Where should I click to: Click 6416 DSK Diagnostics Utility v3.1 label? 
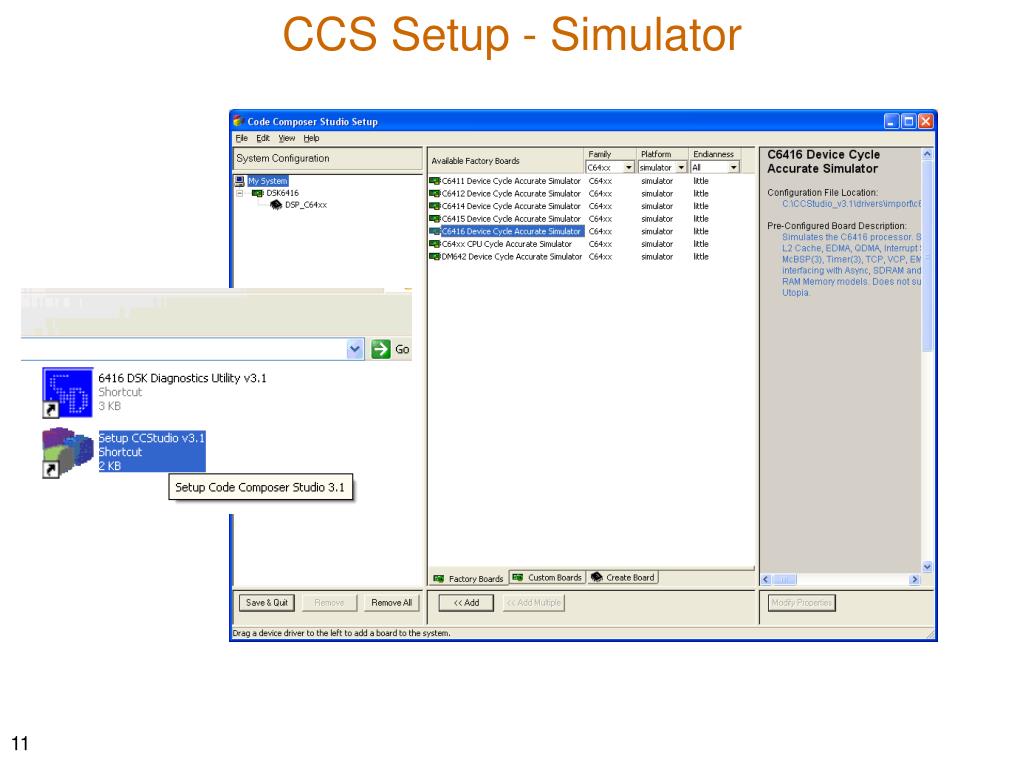click(x=182, y=378)
